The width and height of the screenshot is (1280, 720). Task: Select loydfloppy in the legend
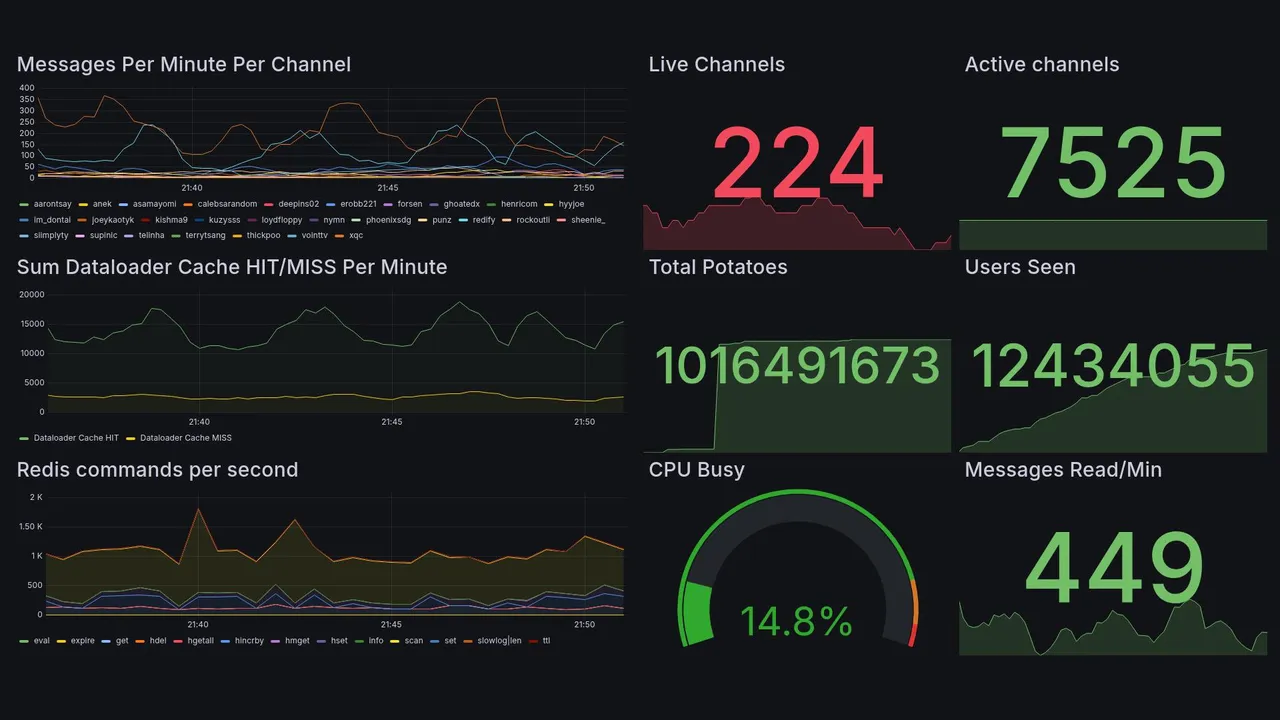[281, 220]
